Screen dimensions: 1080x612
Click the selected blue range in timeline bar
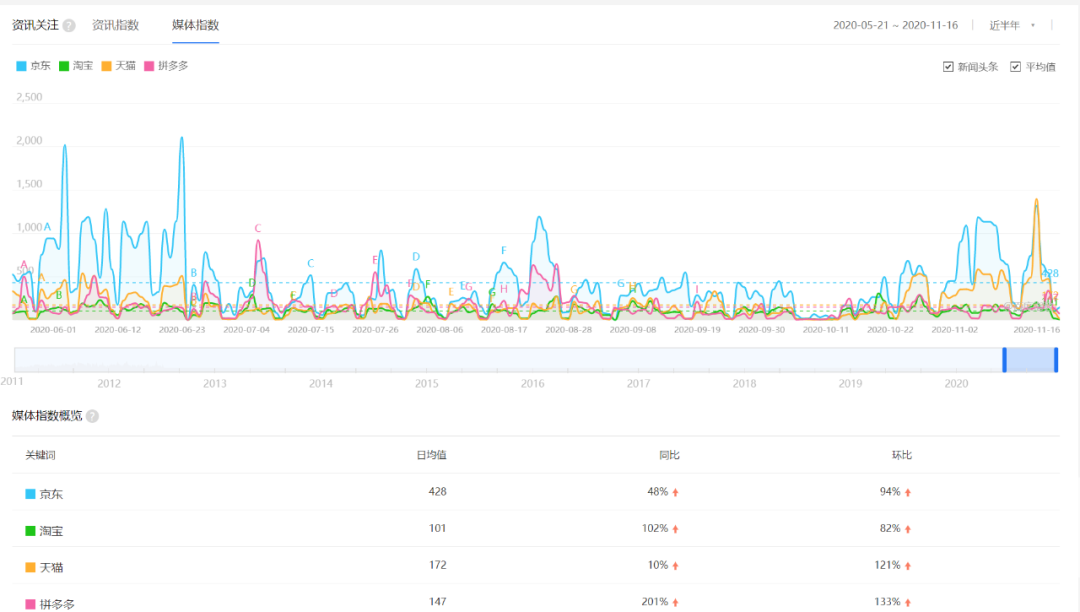coord(1030,360)
